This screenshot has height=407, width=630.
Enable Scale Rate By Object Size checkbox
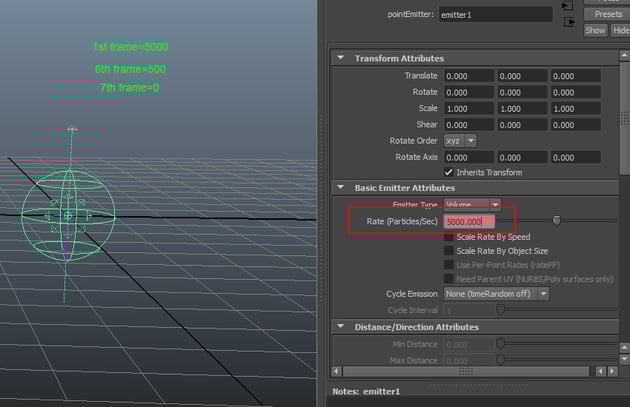448,251
